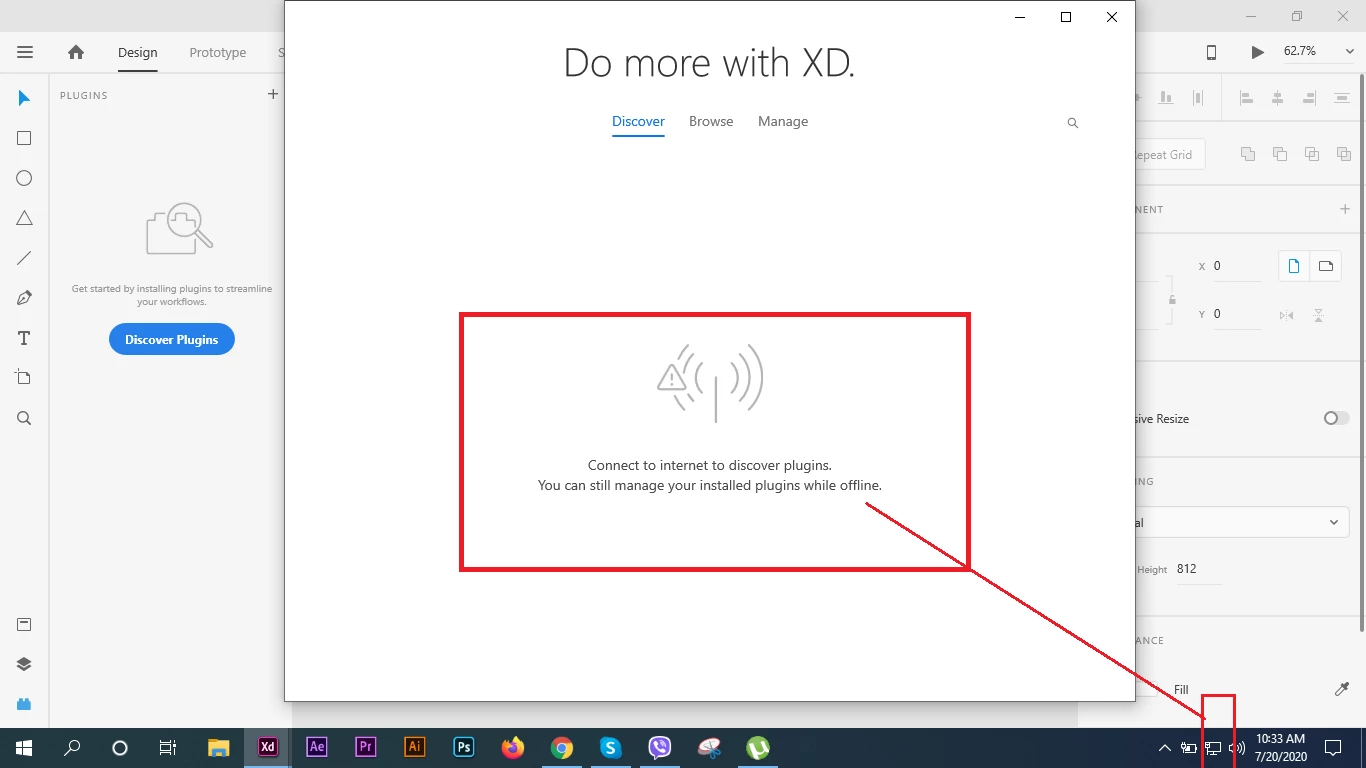Select the Polygon tool
Viewport: 1366px width, 768px height.
[x=24, y=218]
